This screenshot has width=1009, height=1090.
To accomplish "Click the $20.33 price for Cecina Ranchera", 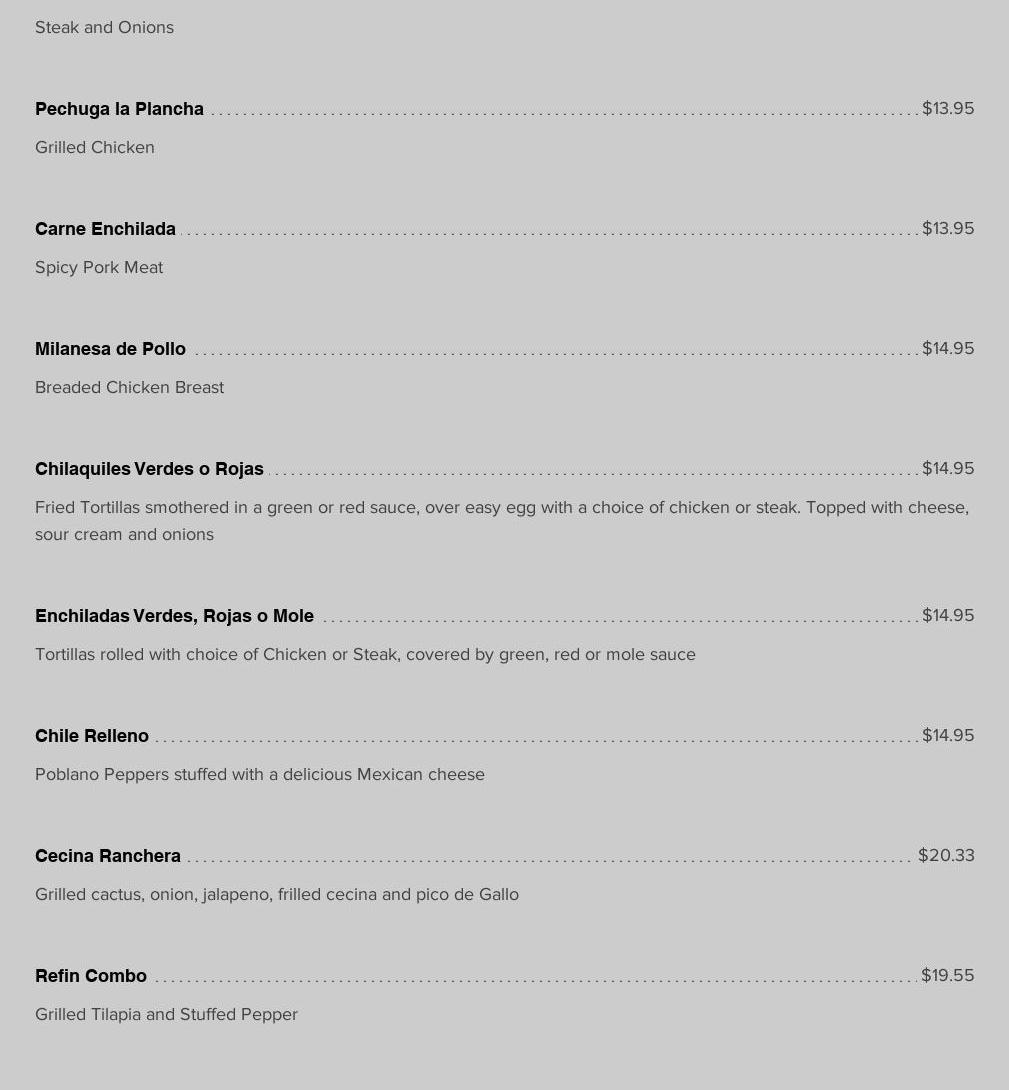I will pos(946,855).
